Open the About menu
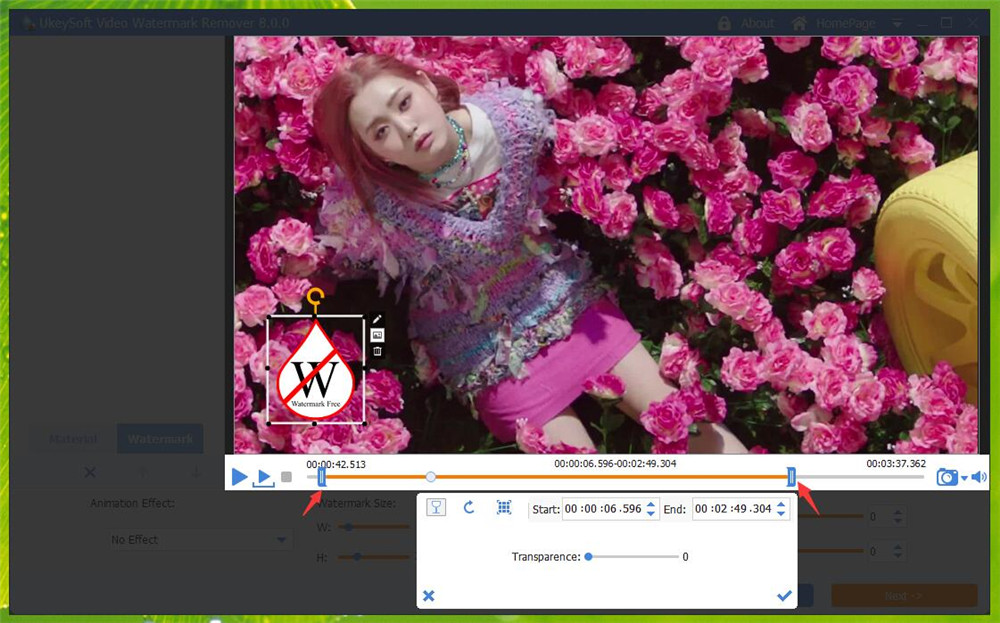 pos(757,22)
